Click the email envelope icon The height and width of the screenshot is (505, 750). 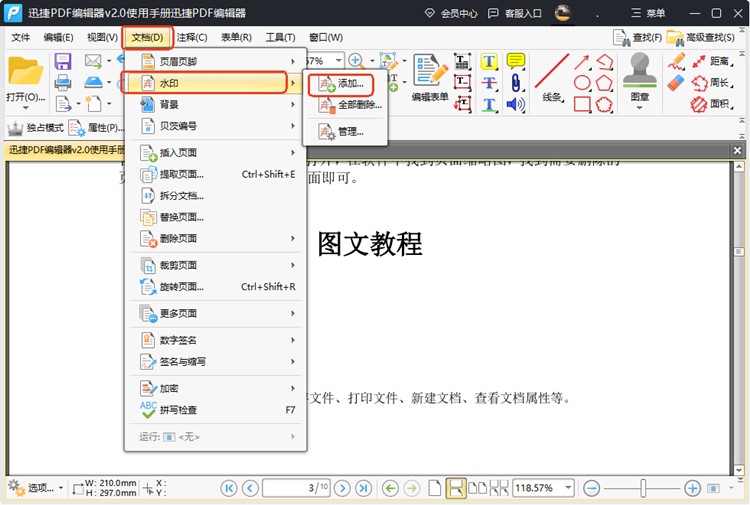click(x=93, y=61)
